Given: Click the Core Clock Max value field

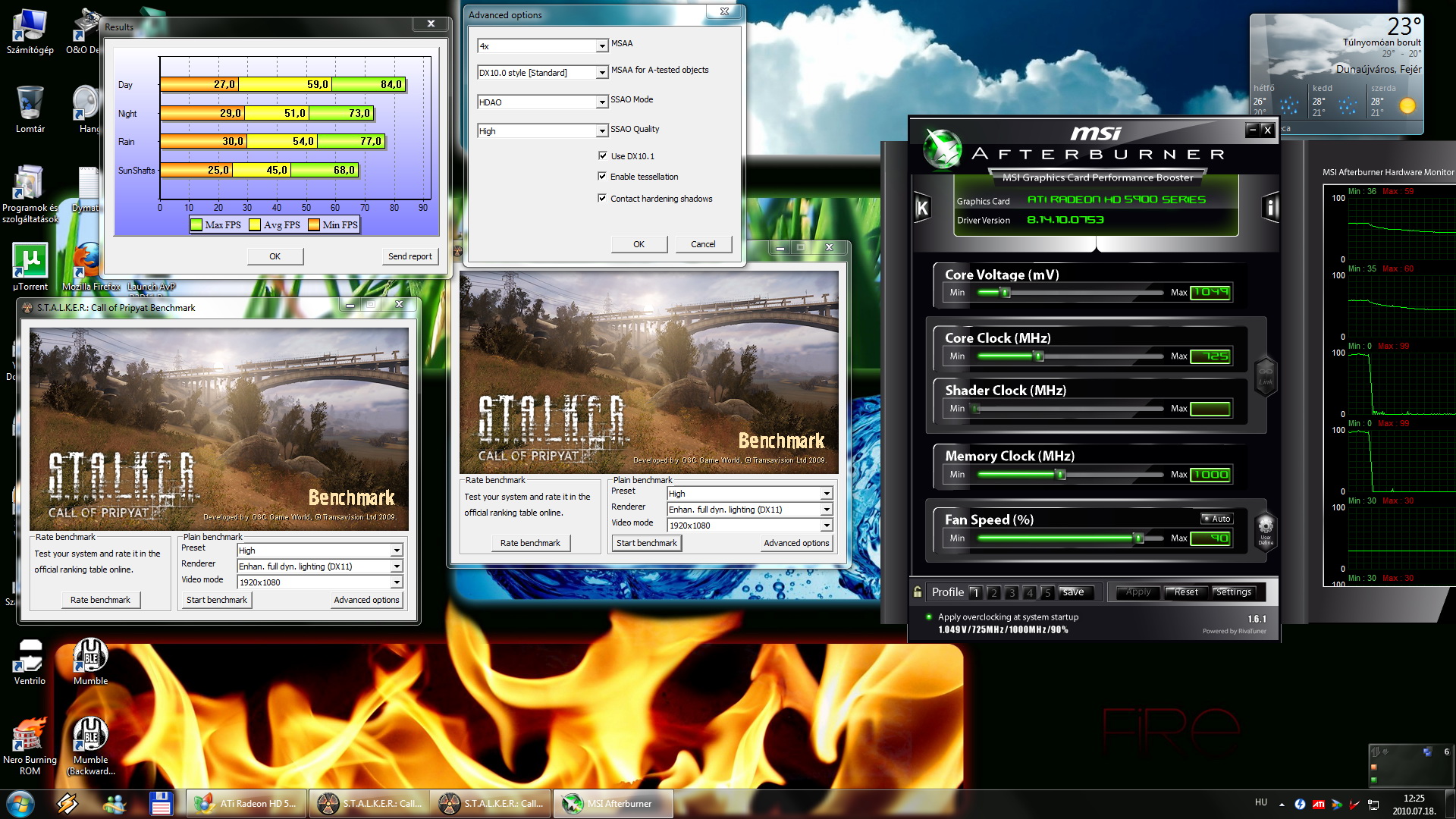Looking at the screenshot, I should pos(1210,356).
